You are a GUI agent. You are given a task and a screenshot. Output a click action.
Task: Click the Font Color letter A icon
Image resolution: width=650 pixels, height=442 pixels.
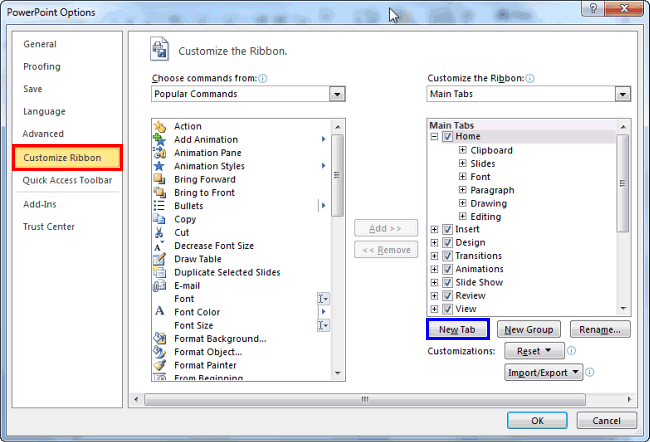[160, 312]
